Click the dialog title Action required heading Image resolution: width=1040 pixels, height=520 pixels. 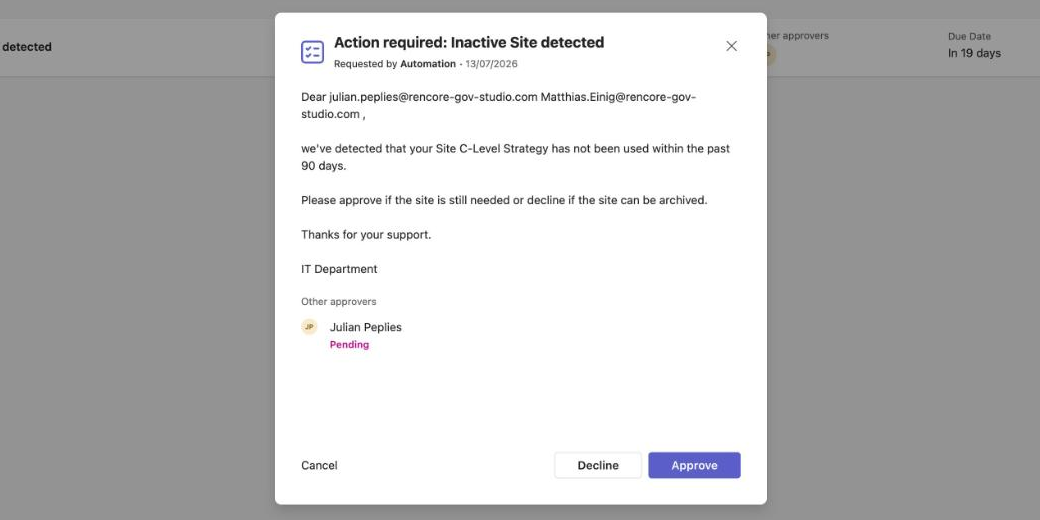(469, 42)
